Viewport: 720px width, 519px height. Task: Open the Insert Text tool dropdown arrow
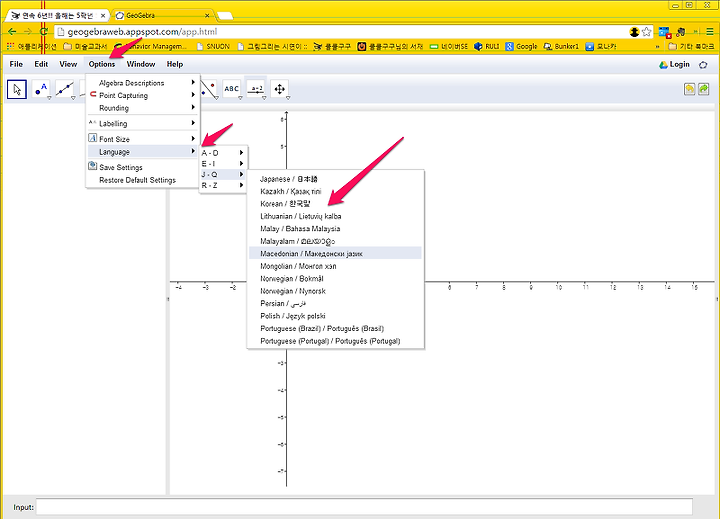point(240,98)
